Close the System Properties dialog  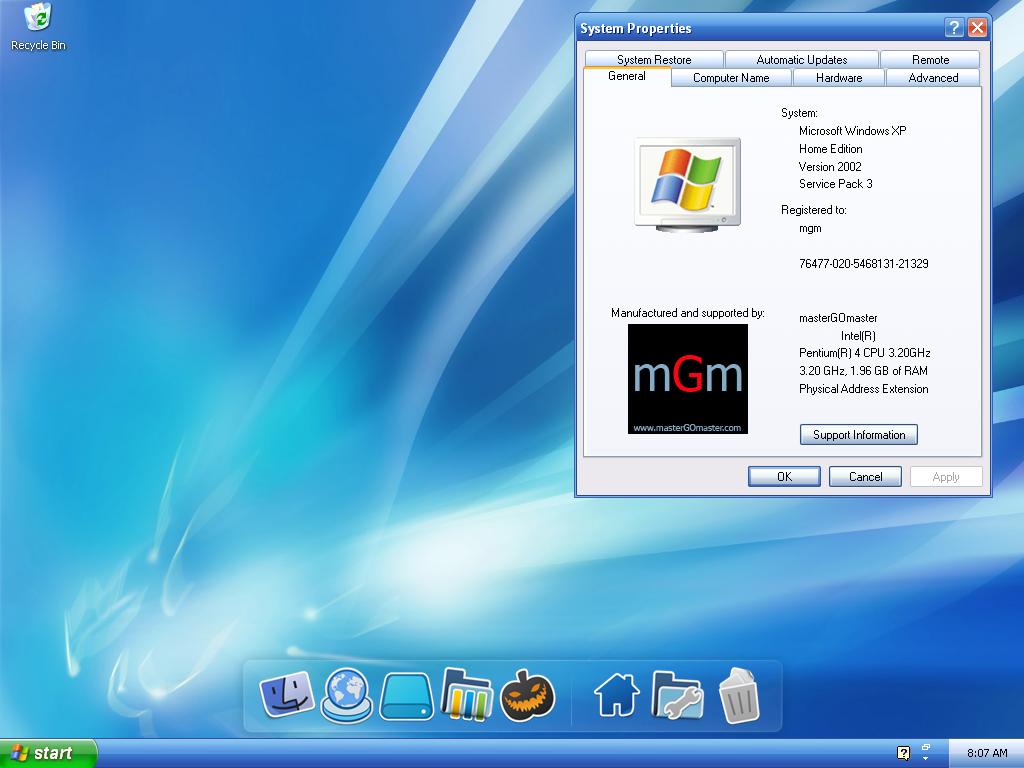pyautogui.click(x=977, y=27)
